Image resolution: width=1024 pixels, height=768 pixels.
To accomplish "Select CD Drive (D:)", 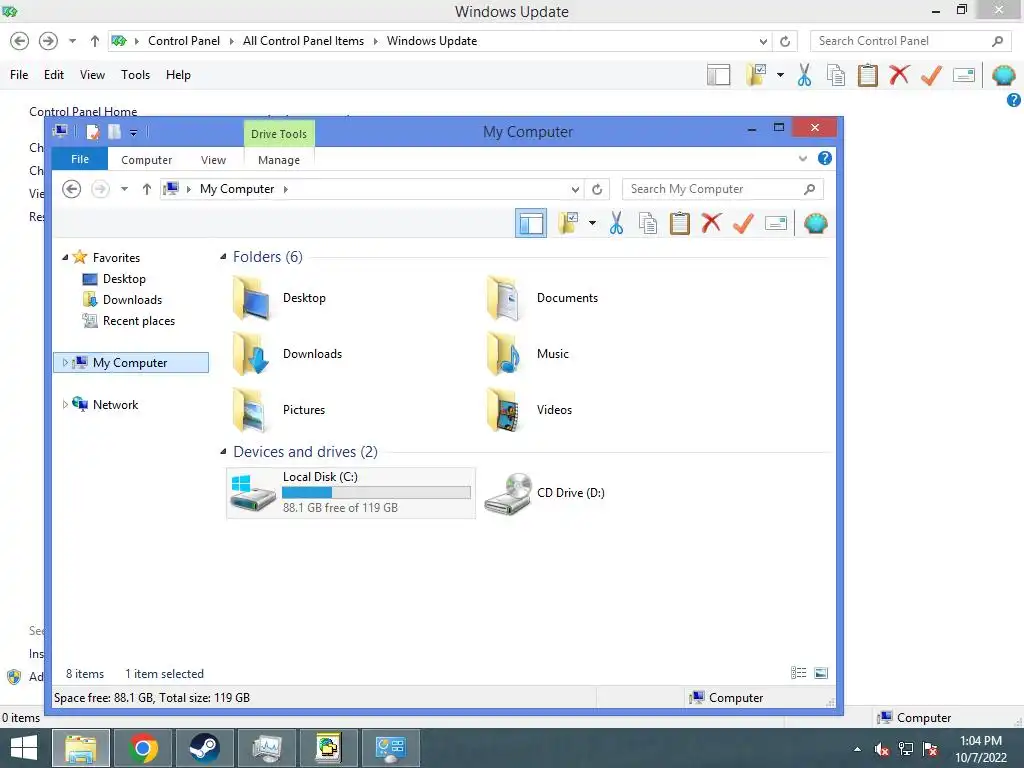I will (x=545, y=493).
